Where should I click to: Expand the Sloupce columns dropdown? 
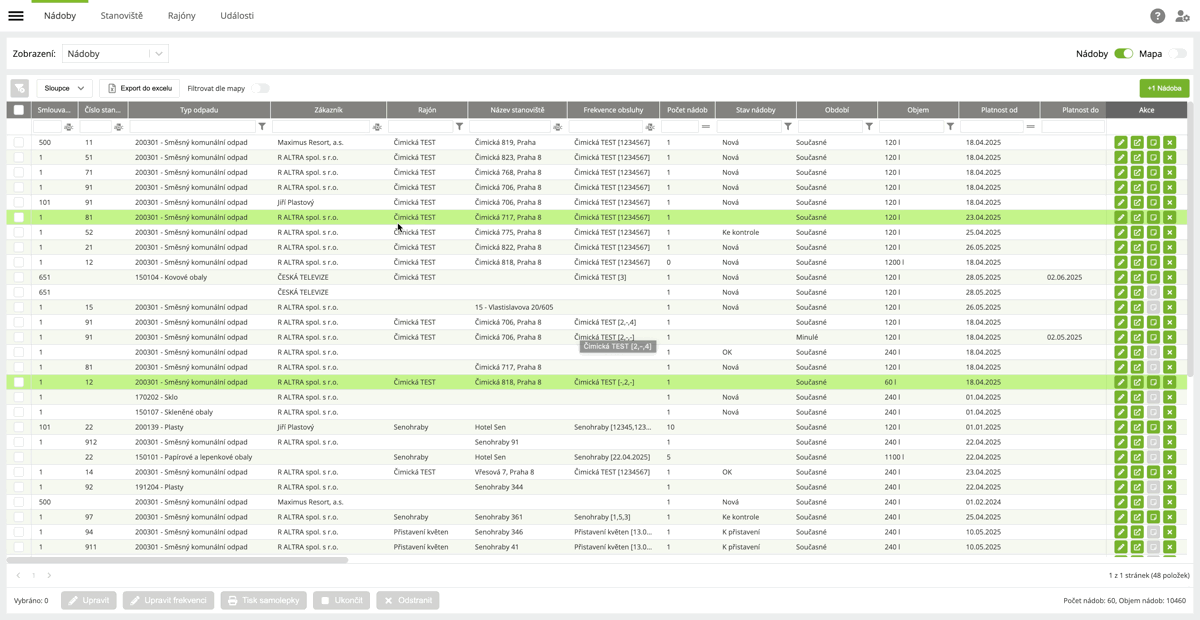[x=65, y=88]
